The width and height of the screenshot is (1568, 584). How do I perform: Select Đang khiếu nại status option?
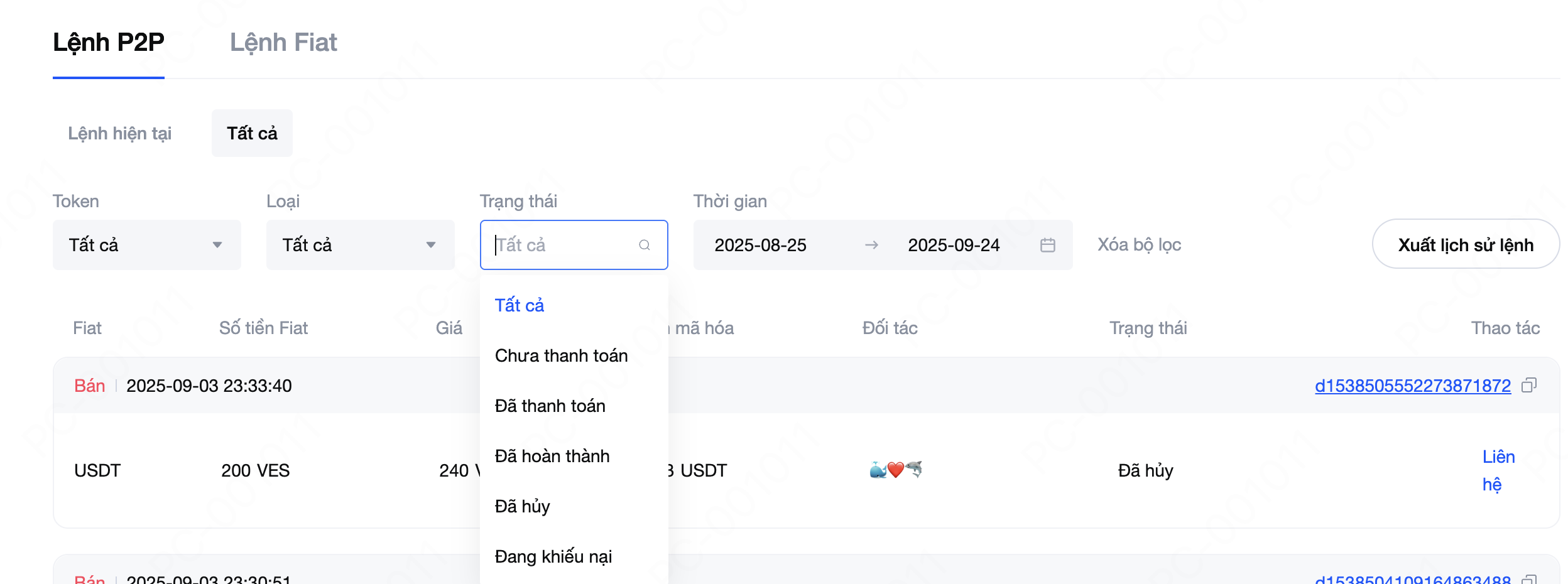[553, 556]
